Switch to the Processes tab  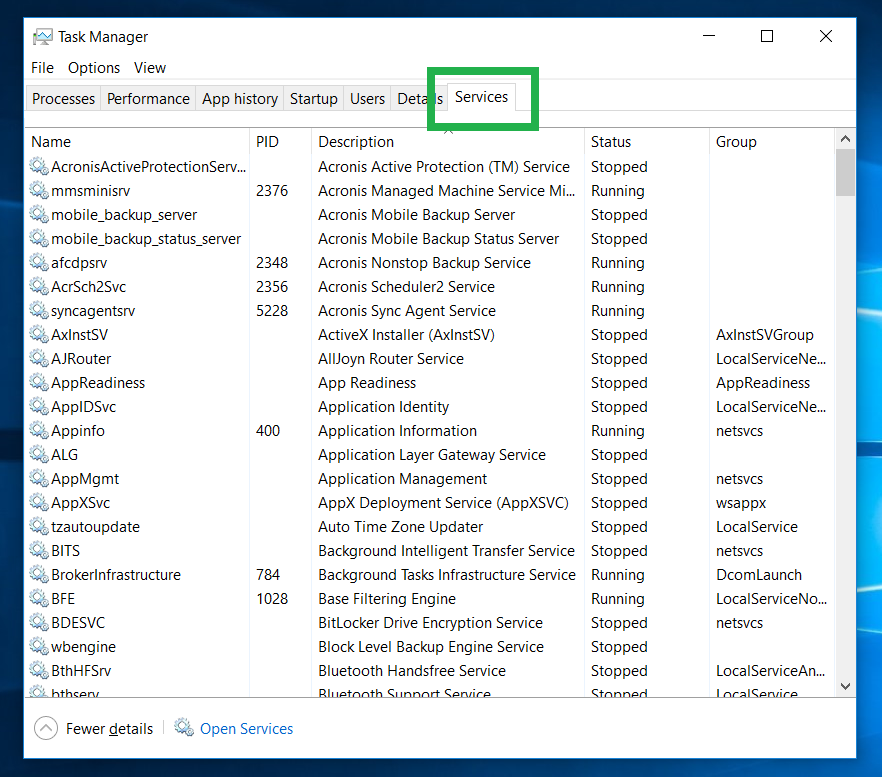(64, 99)
